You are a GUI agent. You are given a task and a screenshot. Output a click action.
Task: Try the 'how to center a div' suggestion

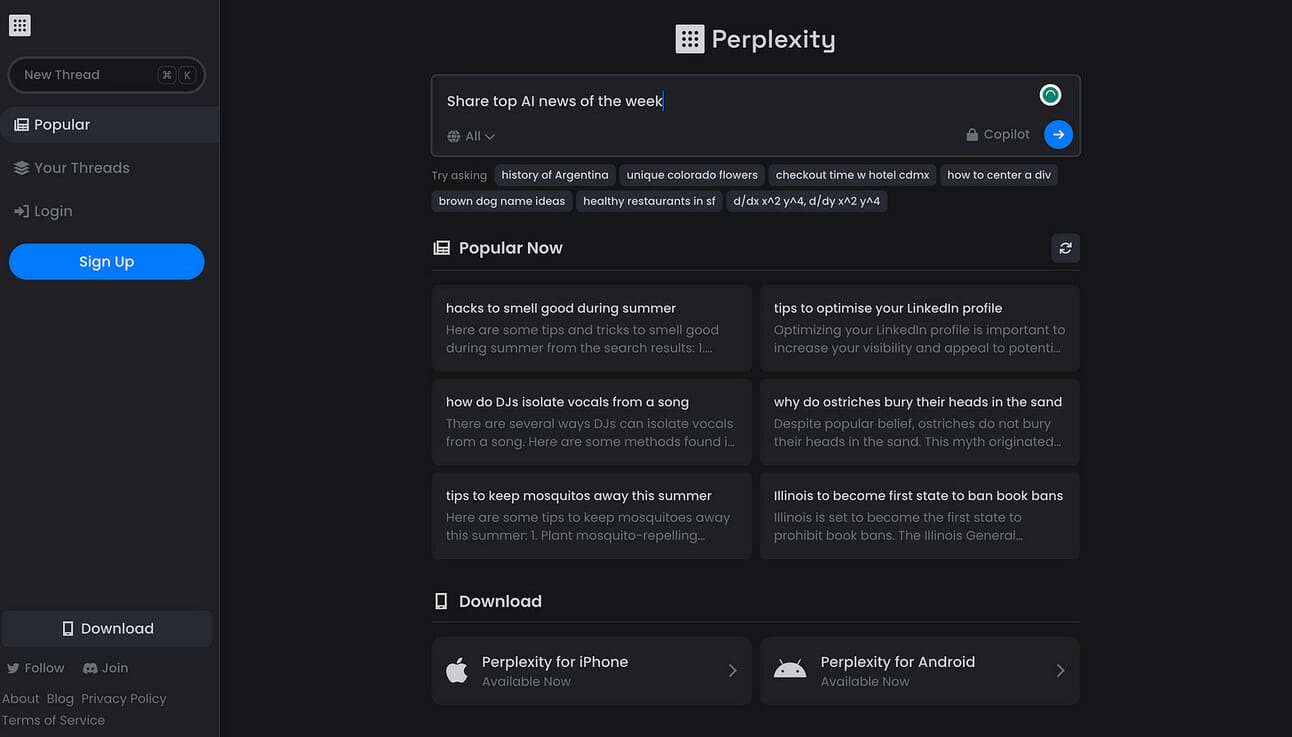[x=999, y=175]
